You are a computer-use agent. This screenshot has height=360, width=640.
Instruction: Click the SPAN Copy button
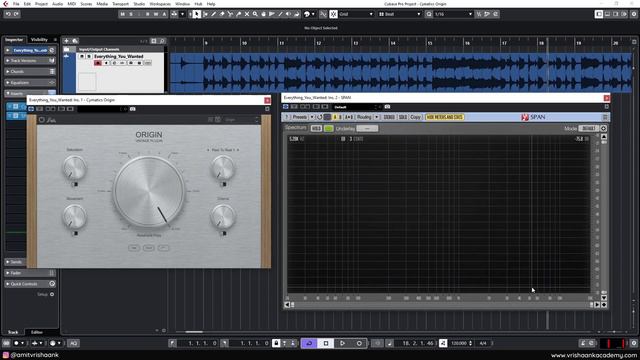(416, 117)
